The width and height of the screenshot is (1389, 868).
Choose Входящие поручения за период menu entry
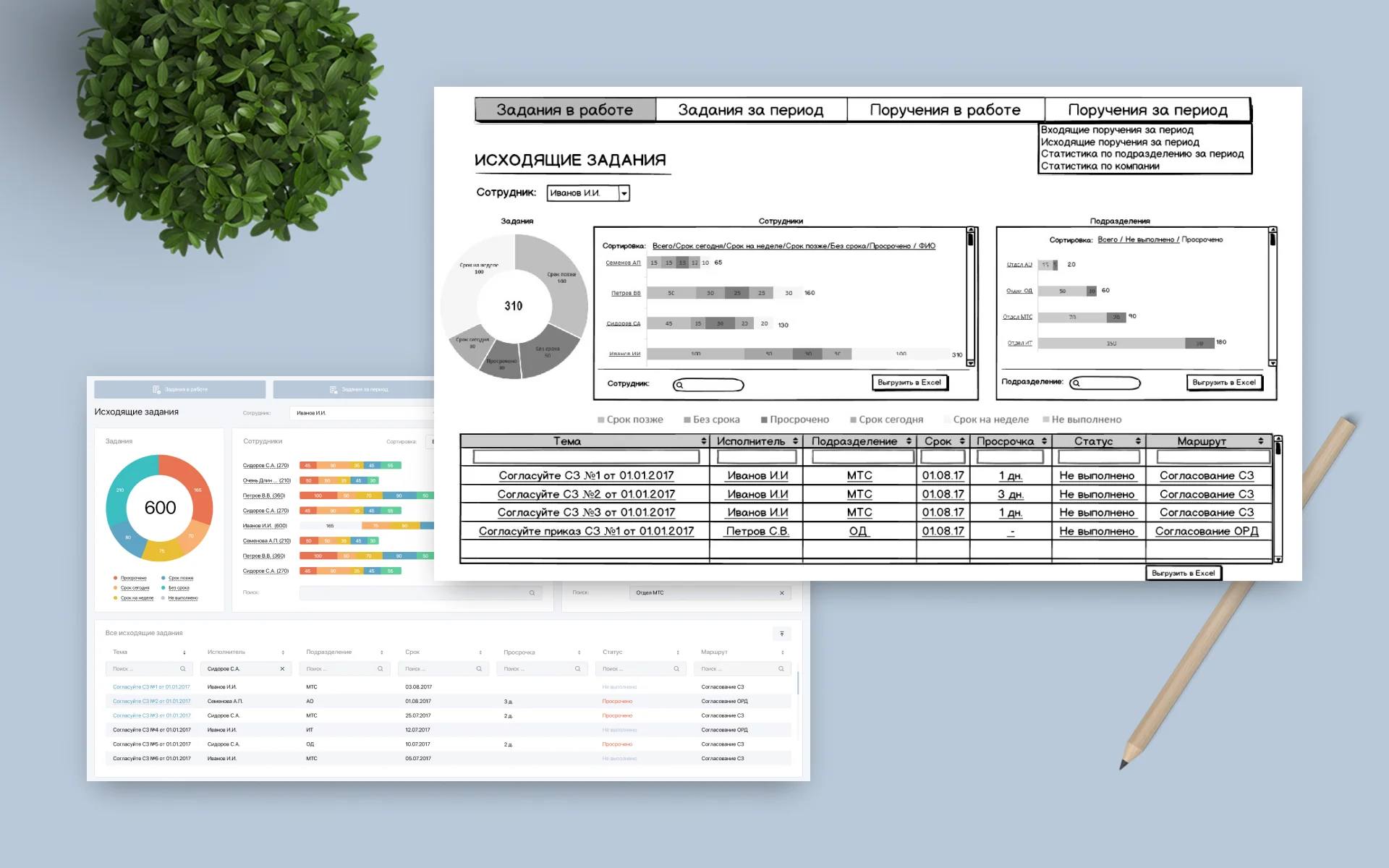[1117, 130]
